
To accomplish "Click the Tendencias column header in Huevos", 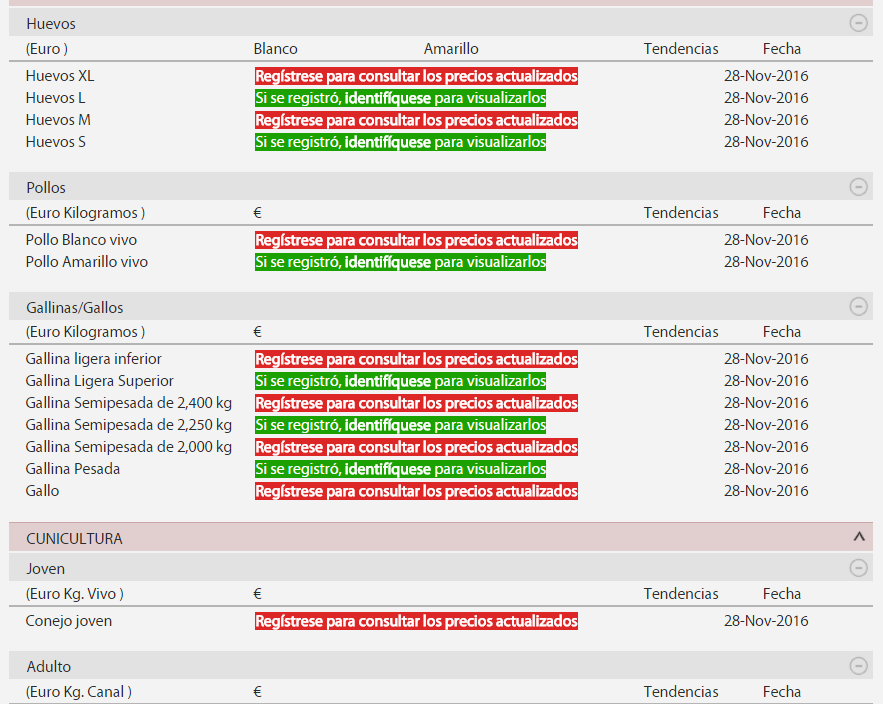I will tap(680, 49).
